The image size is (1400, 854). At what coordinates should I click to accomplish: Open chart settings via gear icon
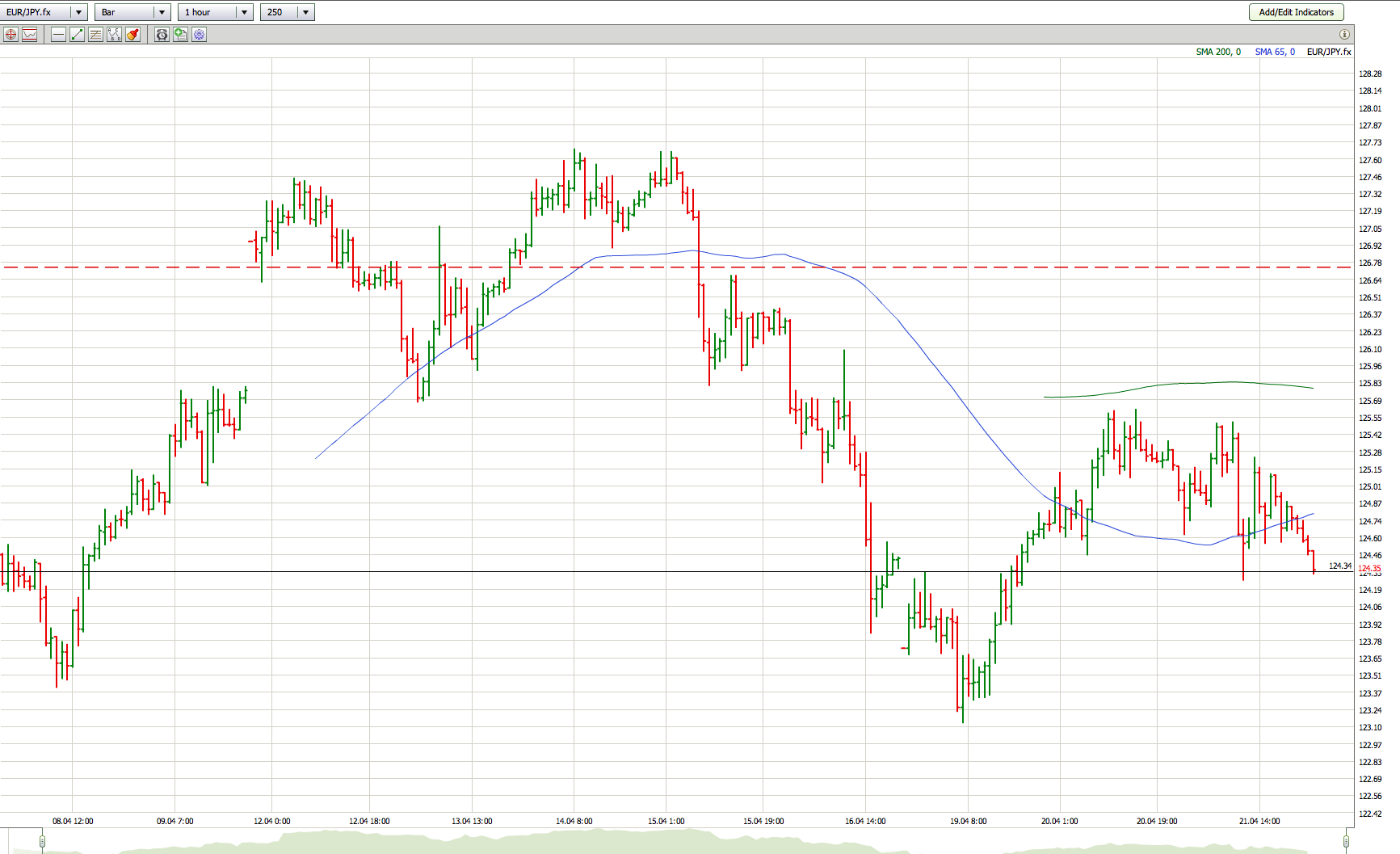[199, 35]
